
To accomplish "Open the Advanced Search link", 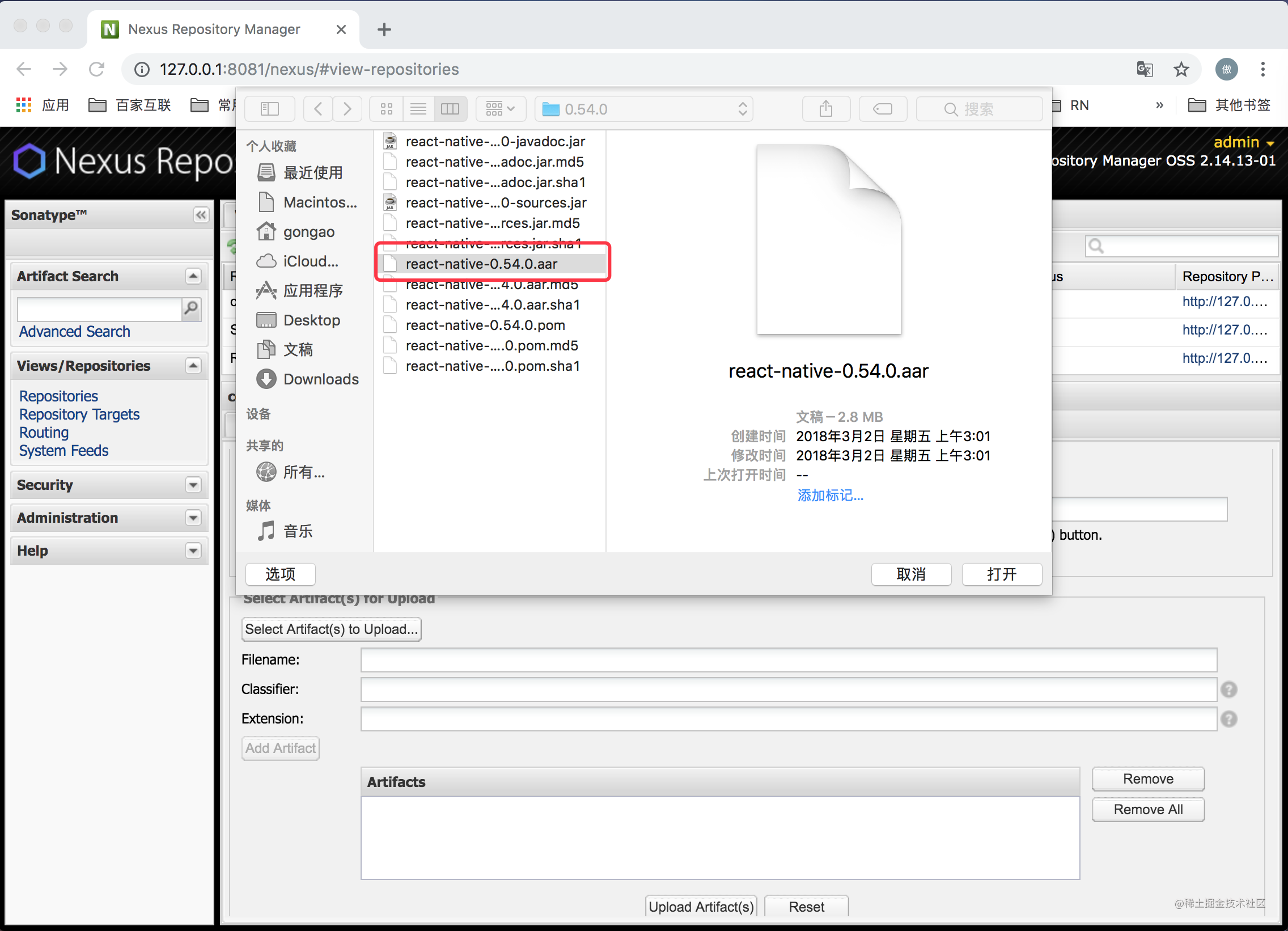I will pos(74,332).
